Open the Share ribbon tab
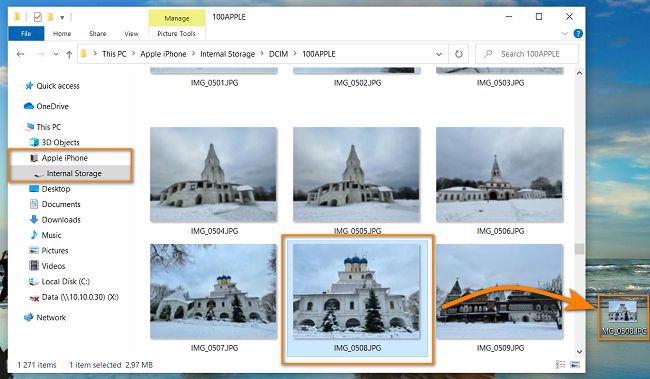The image size is (650, 379). click(97, 34)
